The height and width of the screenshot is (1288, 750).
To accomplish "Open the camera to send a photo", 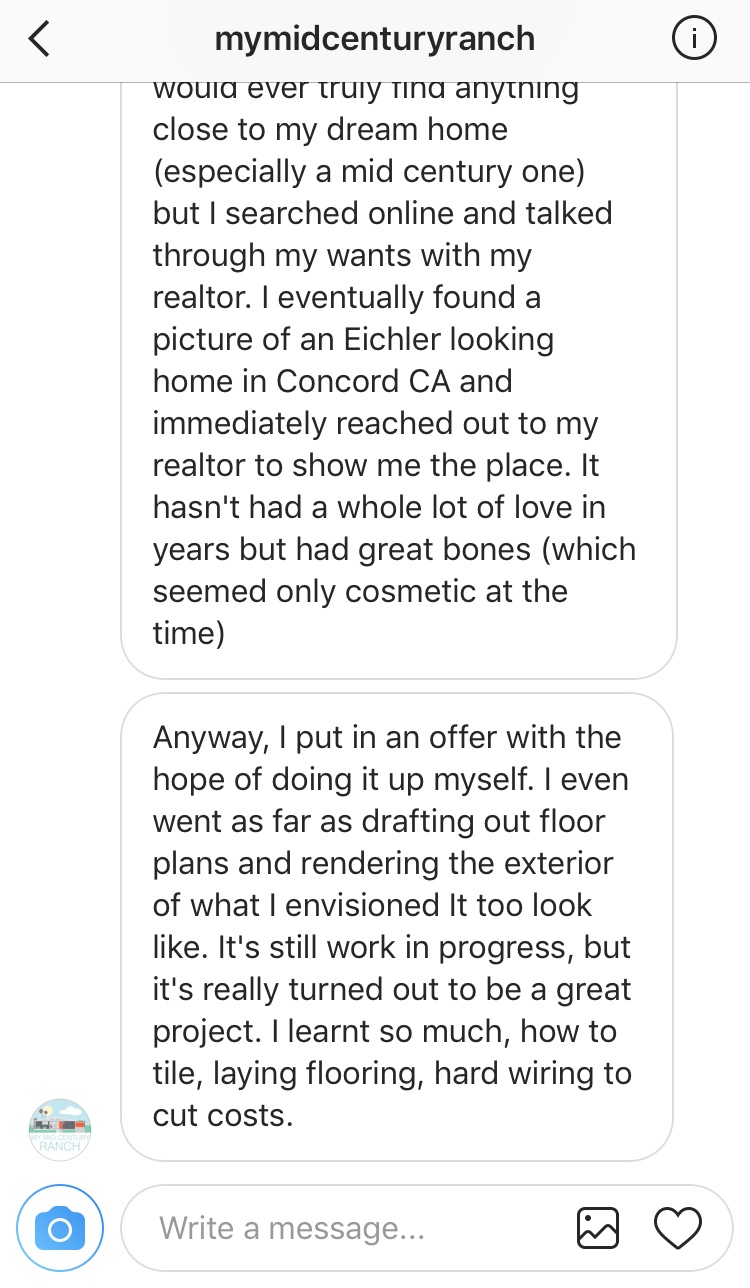I will click(x=60, y=1227).
